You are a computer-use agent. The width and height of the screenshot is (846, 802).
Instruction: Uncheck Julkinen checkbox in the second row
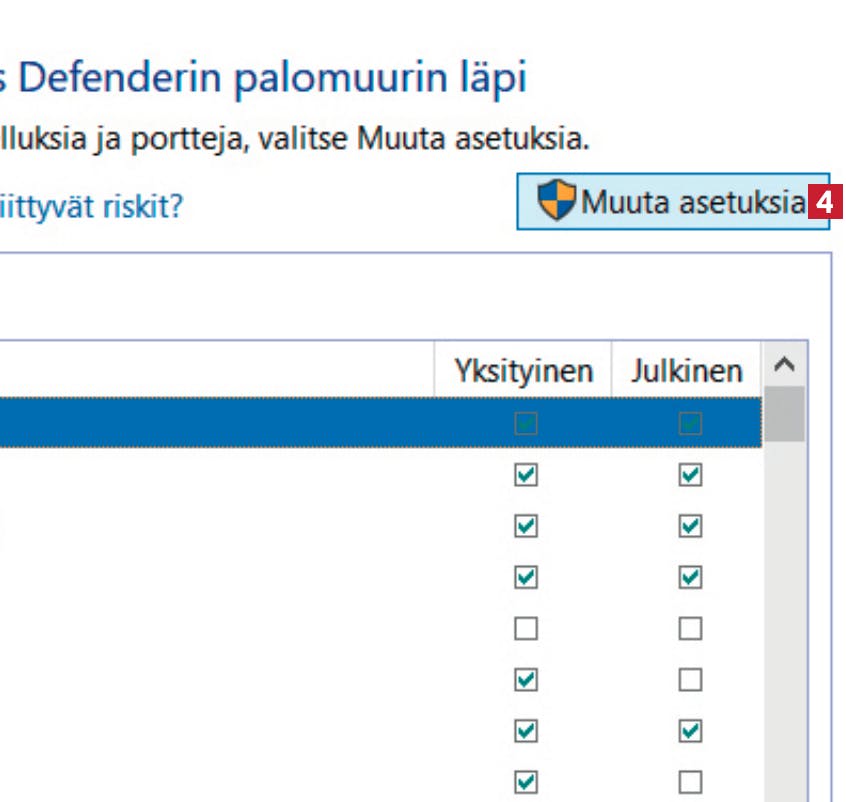pos(690,475)
